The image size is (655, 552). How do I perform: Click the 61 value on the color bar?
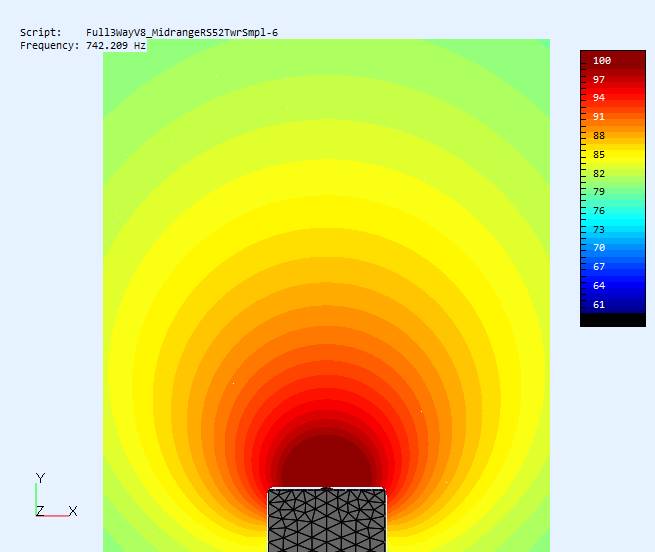tap(599, 305)
